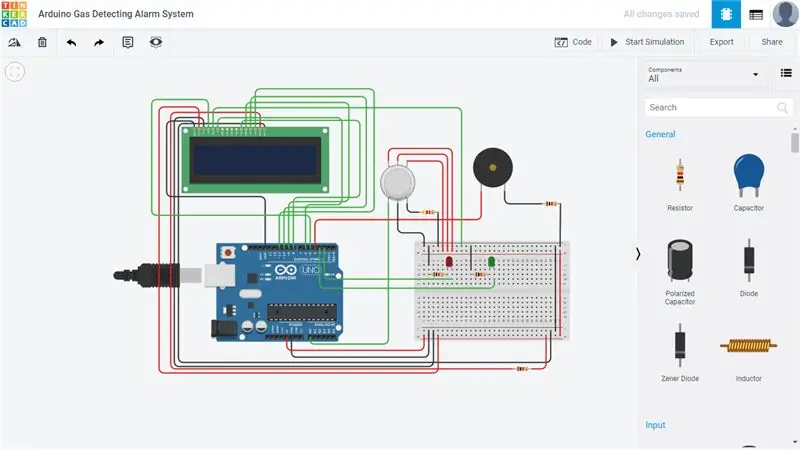Switch to the component table view
This screenshot has width=800, height=450.
[756, 15]
